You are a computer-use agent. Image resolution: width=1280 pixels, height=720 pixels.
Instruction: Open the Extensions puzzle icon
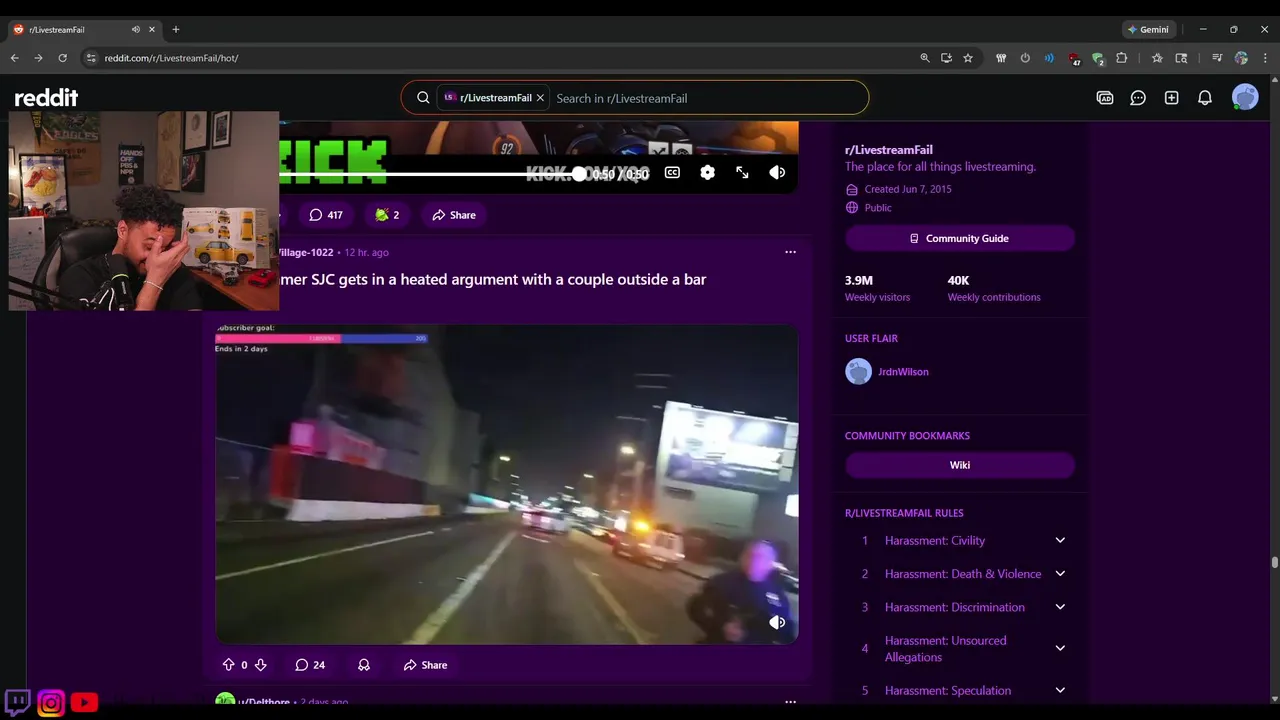pos(1121,58)
